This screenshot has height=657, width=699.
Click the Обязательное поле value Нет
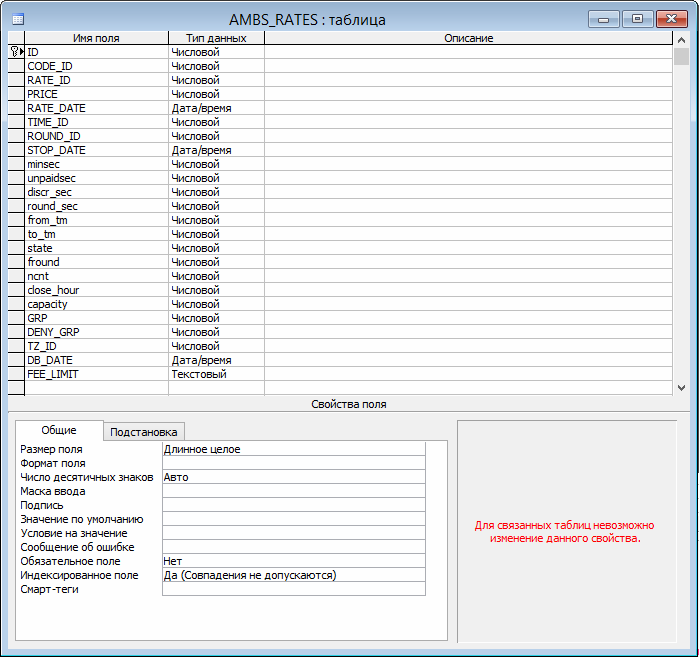click(293, 561)
